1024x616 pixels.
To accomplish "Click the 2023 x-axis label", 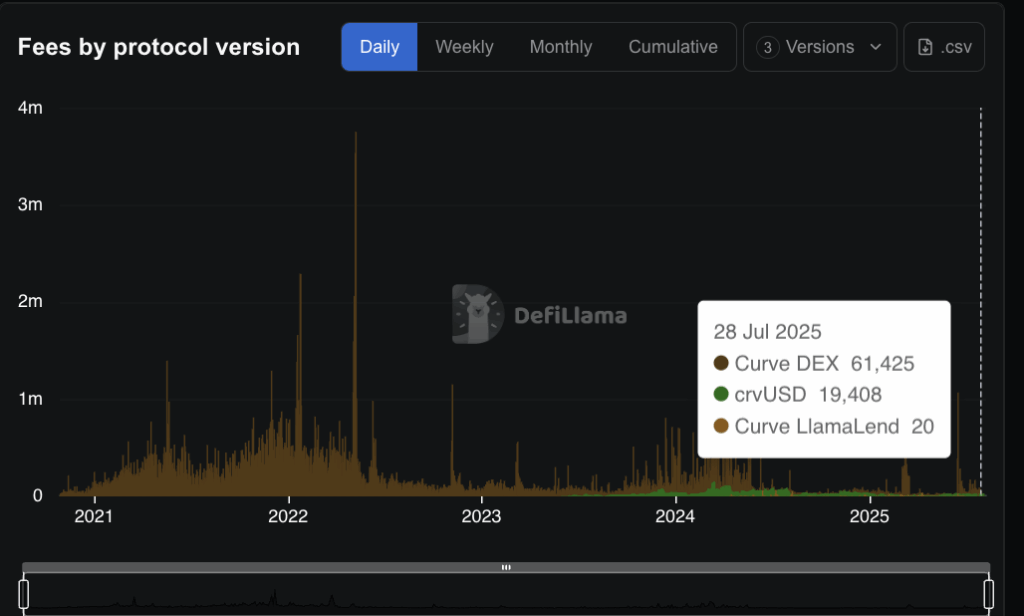I will click(481, 516).
